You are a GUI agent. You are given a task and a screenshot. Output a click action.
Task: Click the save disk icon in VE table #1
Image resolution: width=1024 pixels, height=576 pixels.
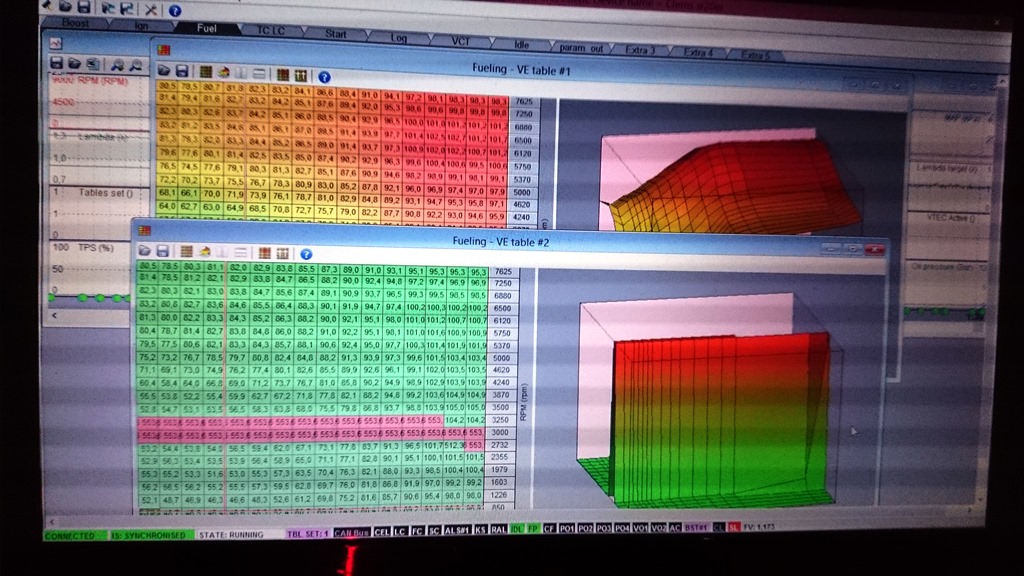pyautogui.click(x=182, y=73)
